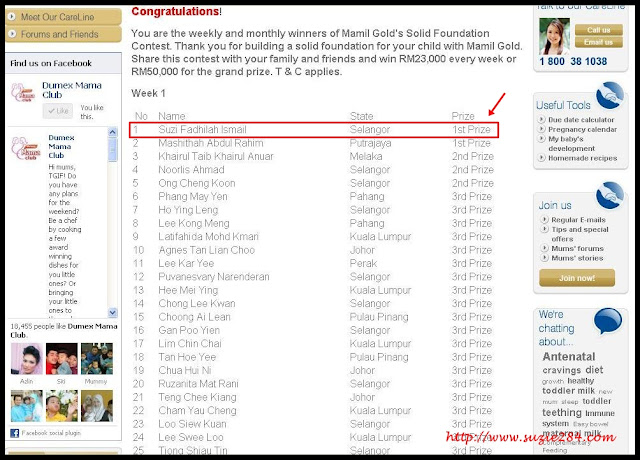The width and height of the screenshot is (640, 460).
Task: Open the teething tag
Action: click(562, 413)
